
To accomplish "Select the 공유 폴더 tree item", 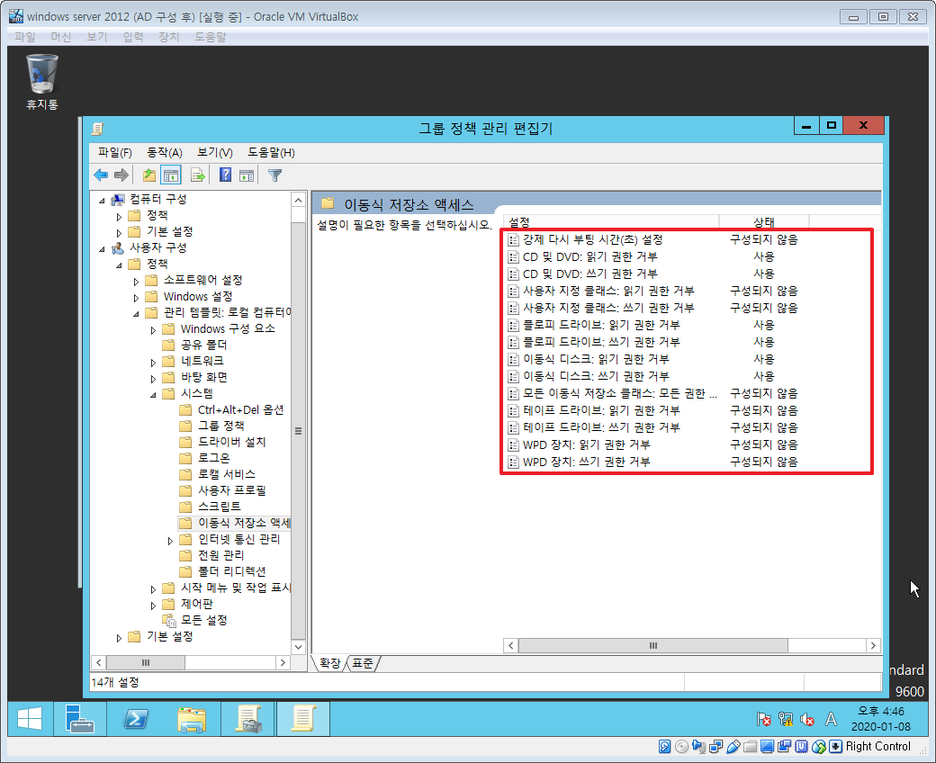I will [204, 345].
